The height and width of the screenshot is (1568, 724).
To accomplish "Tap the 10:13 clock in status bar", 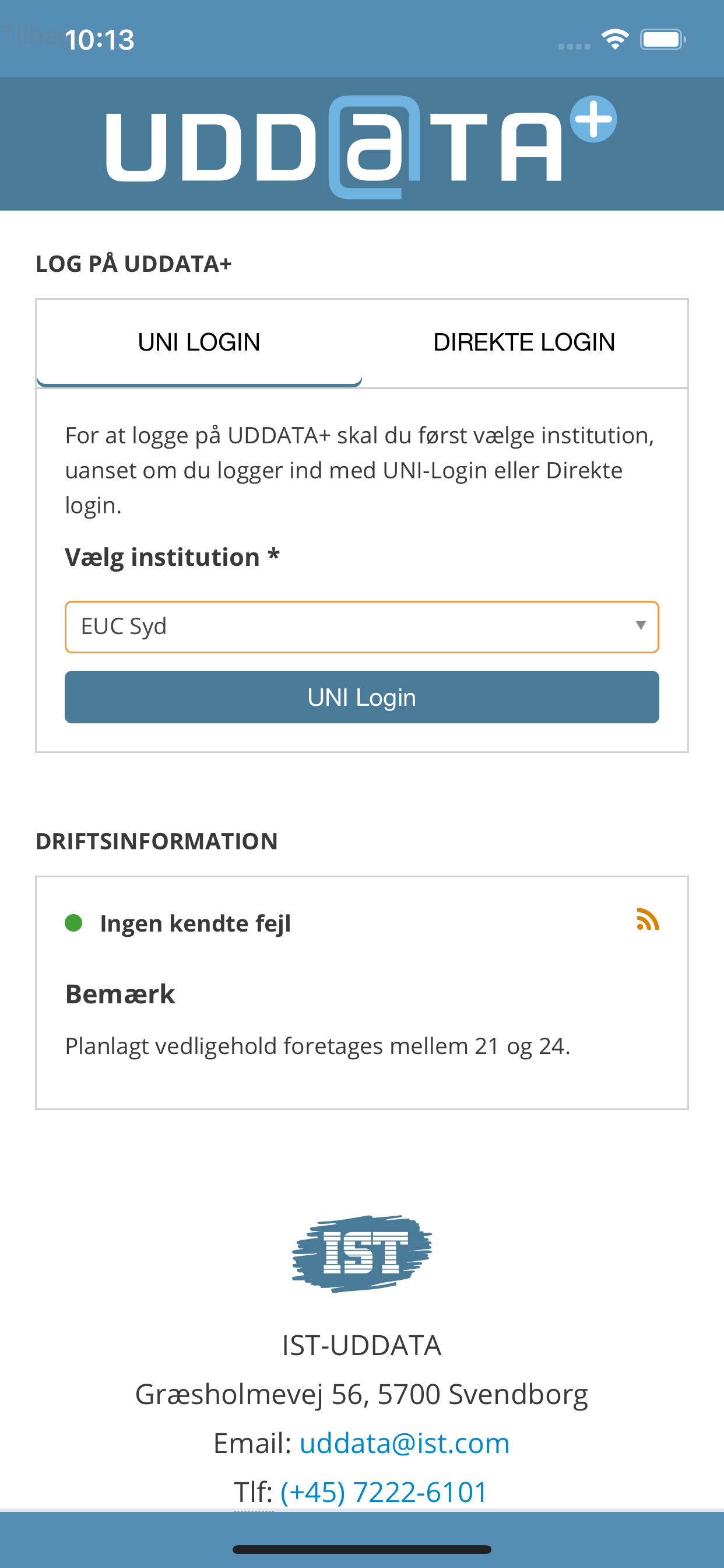I will click(99, 40).
